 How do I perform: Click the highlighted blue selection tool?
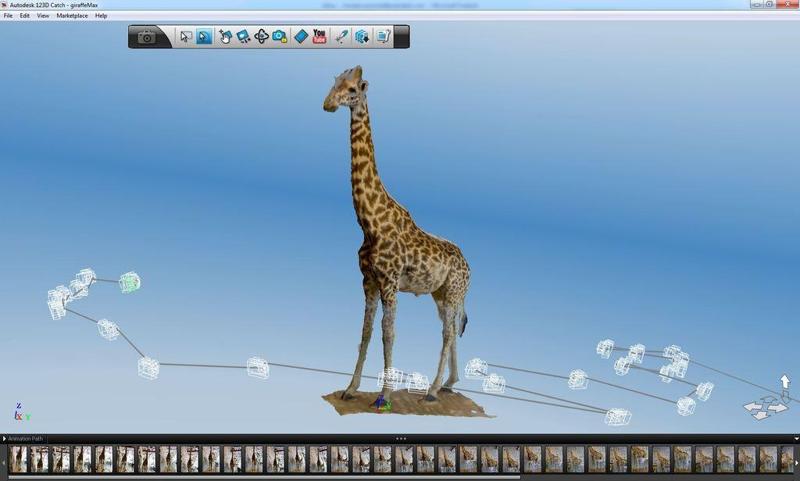204,36
